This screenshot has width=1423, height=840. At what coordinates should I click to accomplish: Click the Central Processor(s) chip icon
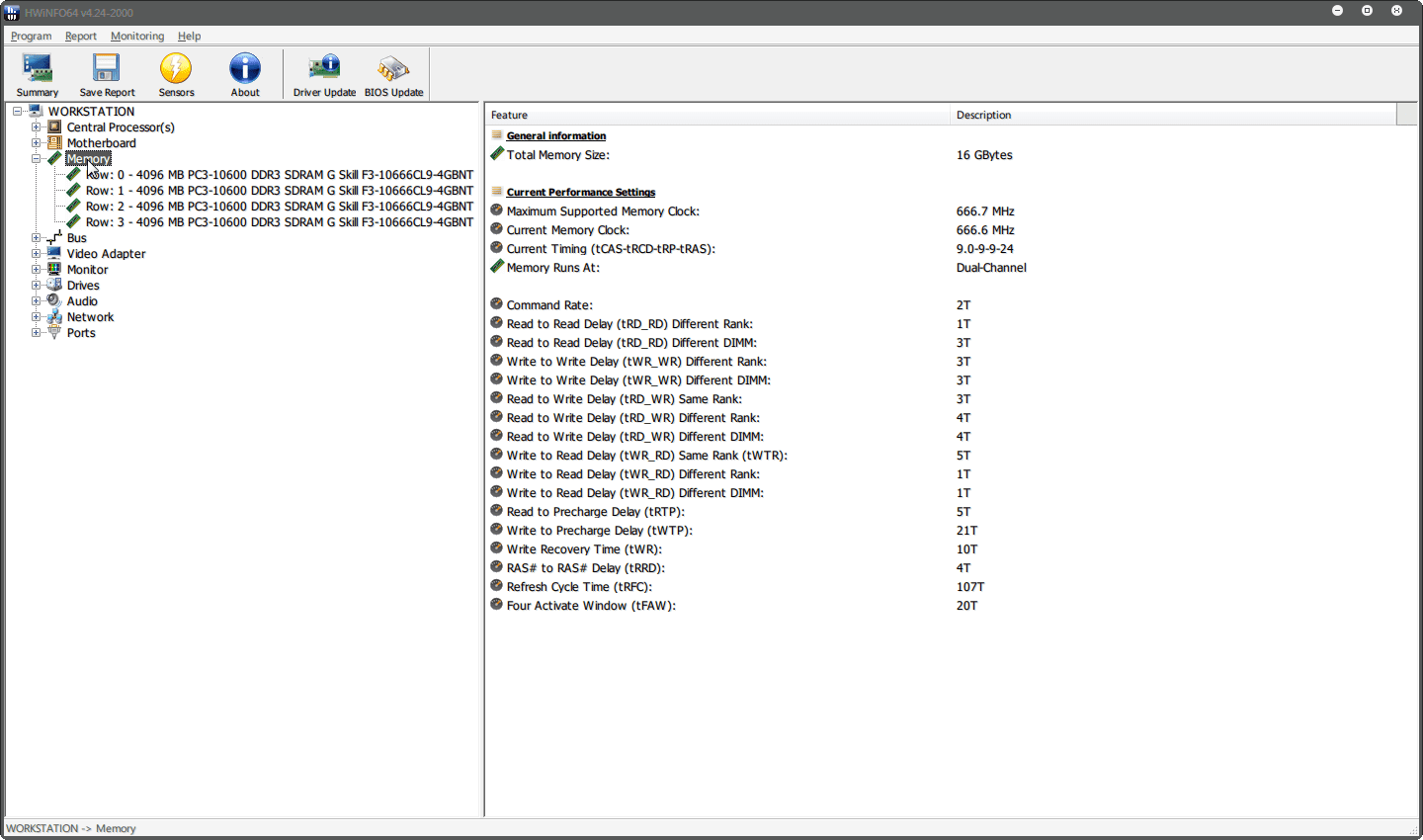(x=54, y=127)
